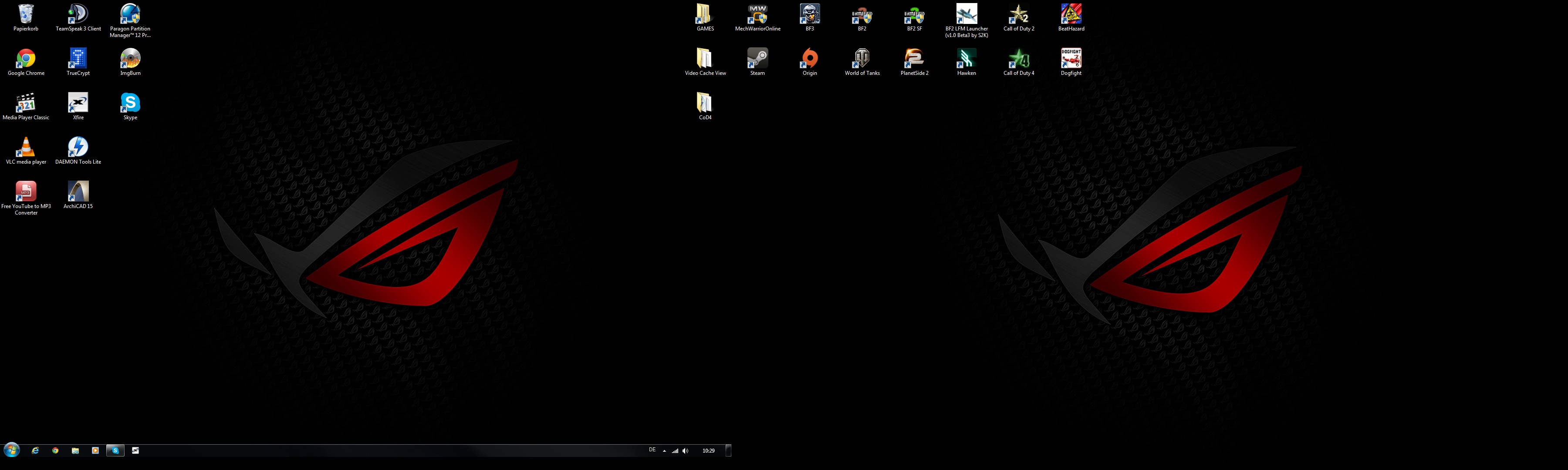The image size is (1568, 470).
Task: Select Media Player Classic shortcut
Action: click(26, 106)
